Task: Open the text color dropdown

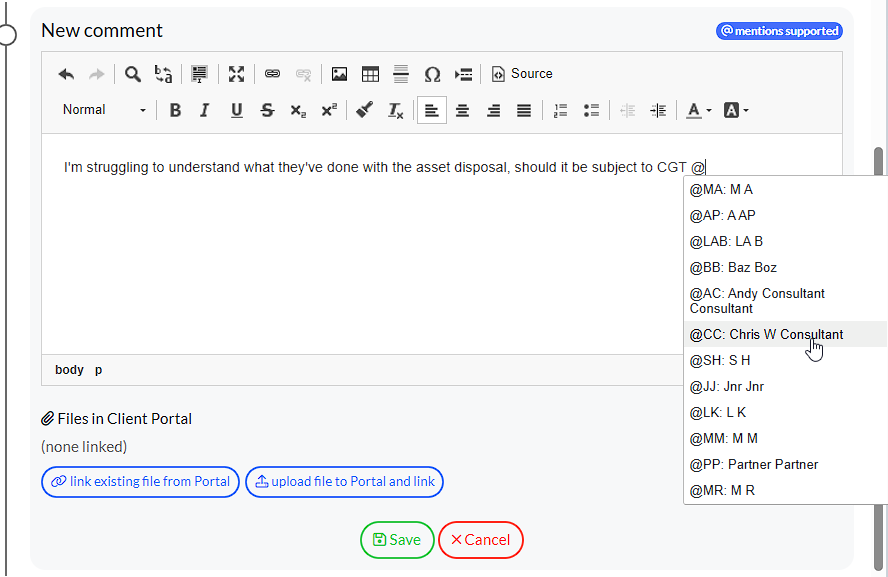Action: pyautogui.click(x=699, y=110)
